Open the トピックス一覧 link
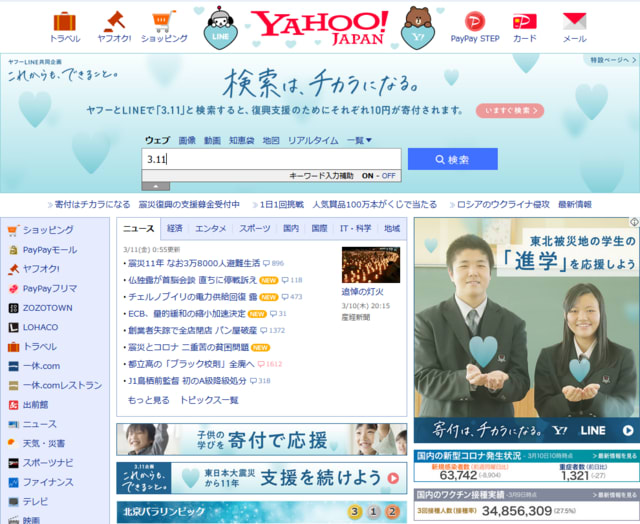 (x=209, y=400)
